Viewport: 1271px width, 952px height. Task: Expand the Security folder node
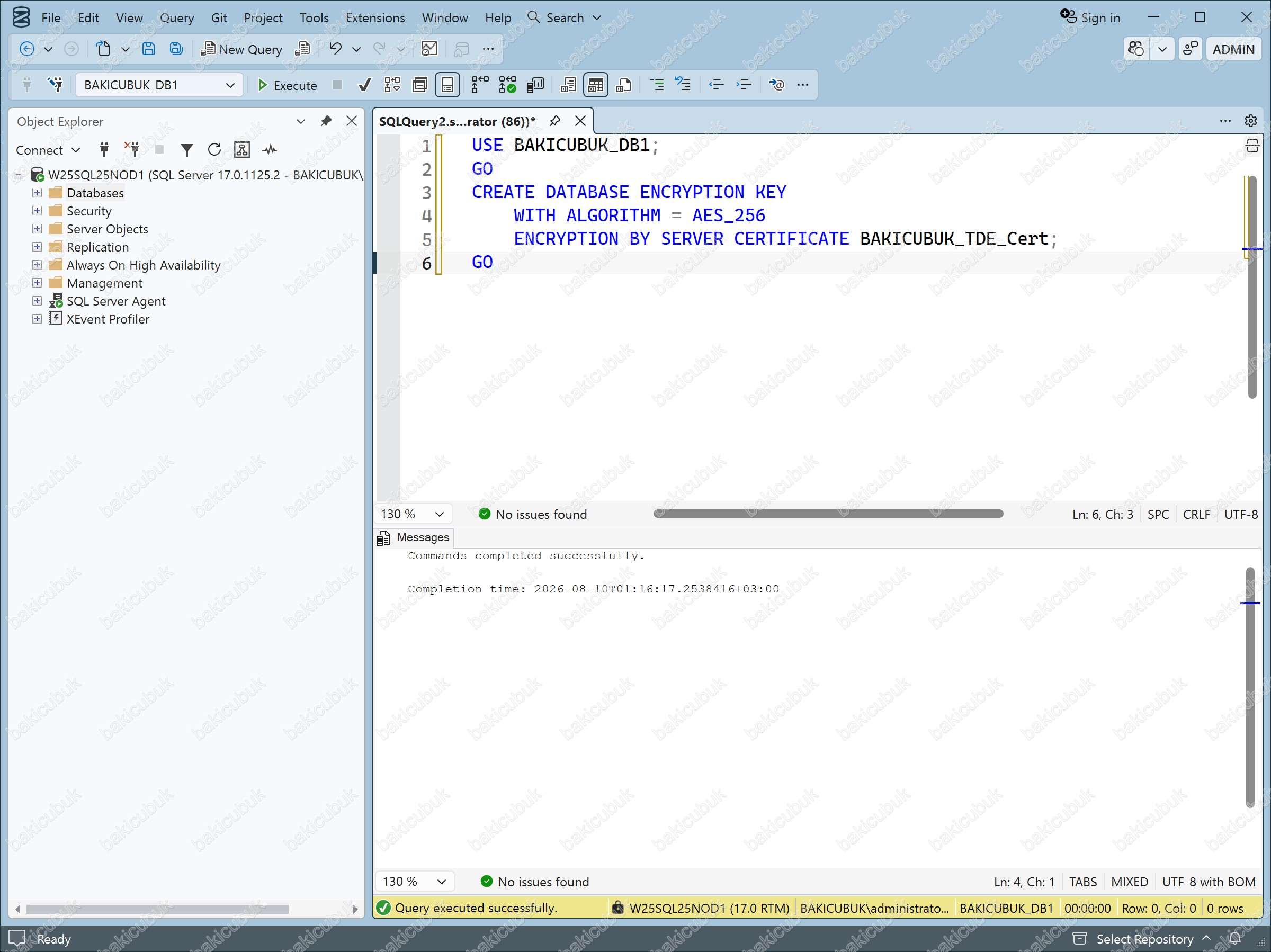(37, 211)
